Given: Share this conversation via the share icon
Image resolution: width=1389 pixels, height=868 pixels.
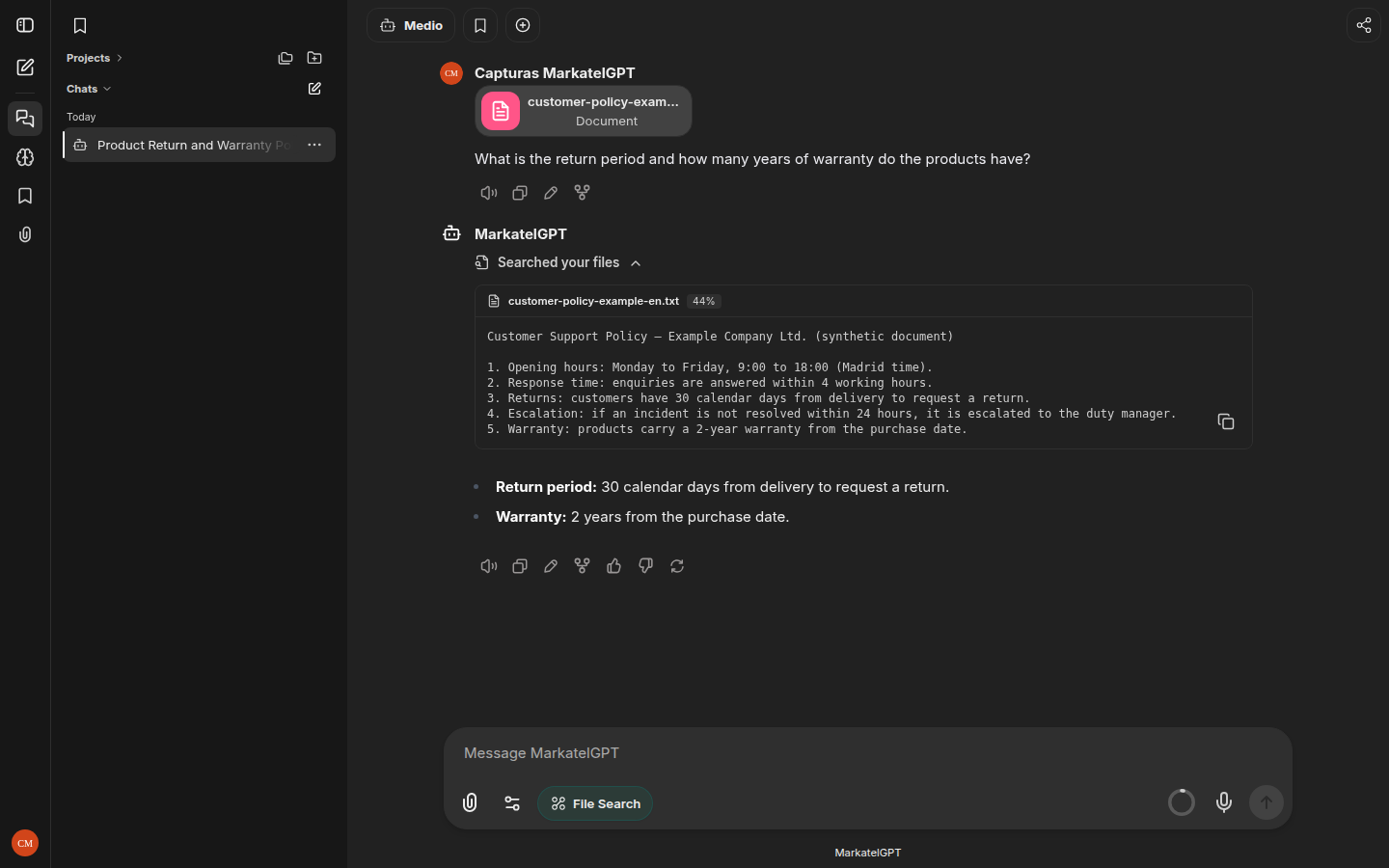Looking at the screenshot, I should pos(1364,25).
